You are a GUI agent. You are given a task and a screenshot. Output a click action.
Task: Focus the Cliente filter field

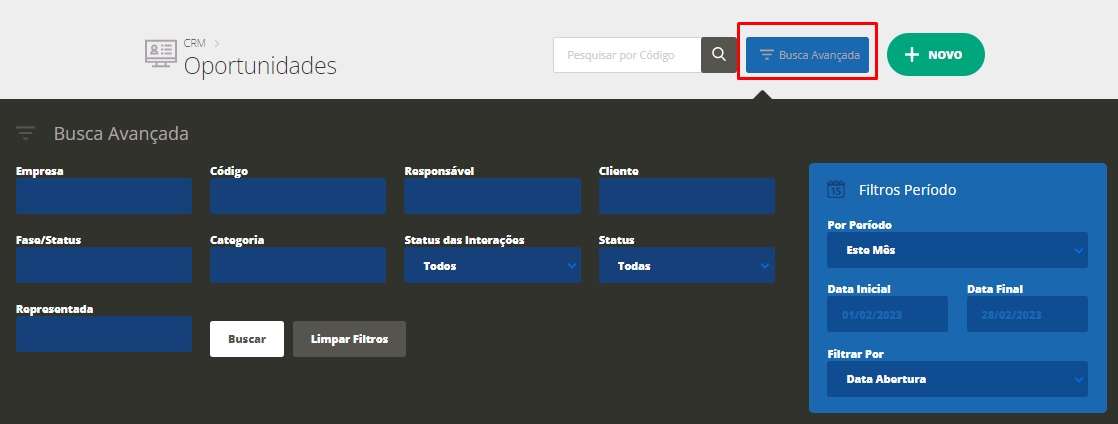click(686, 197)
